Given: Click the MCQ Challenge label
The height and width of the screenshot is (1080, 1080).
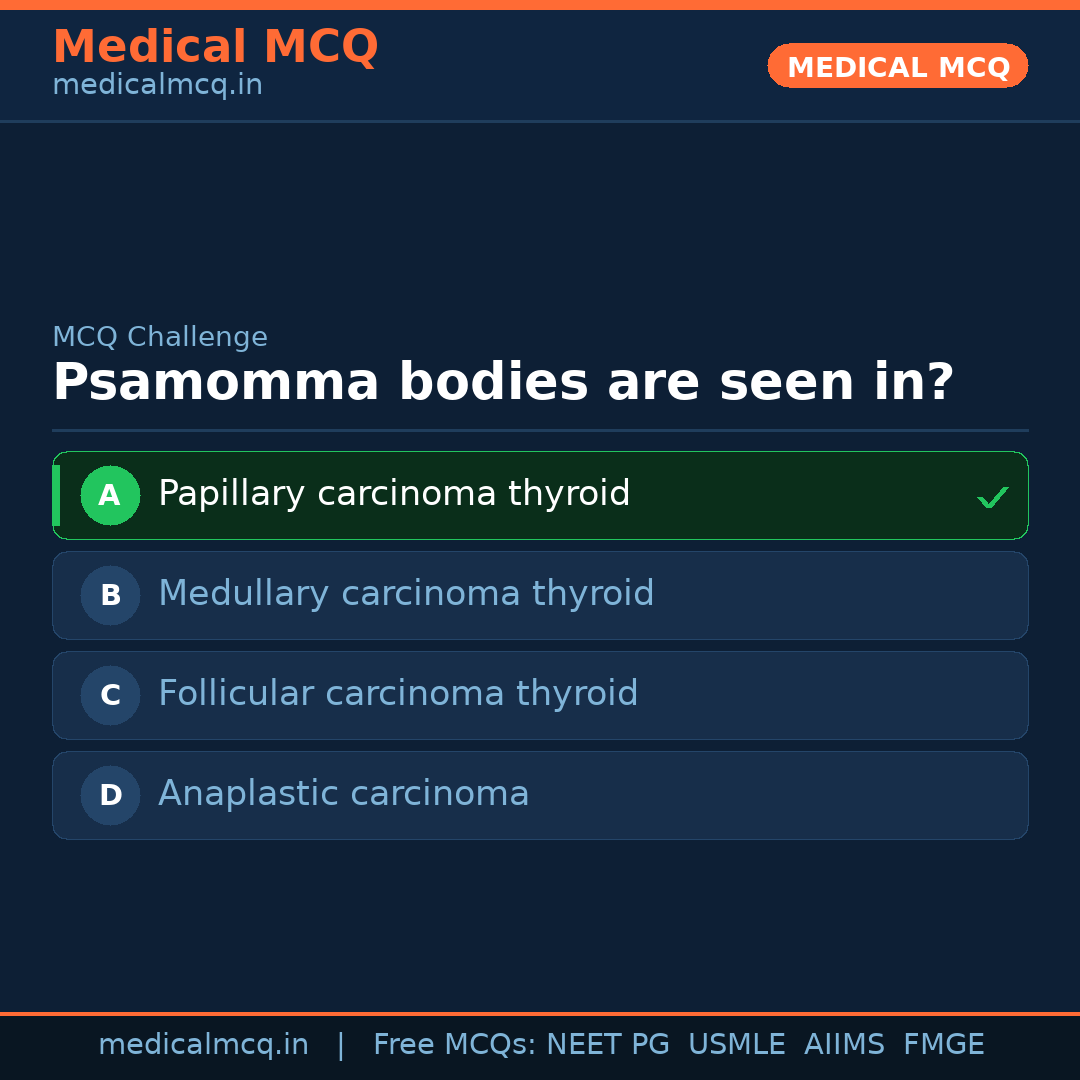Looking at the screenshot, I should (160, 337).
